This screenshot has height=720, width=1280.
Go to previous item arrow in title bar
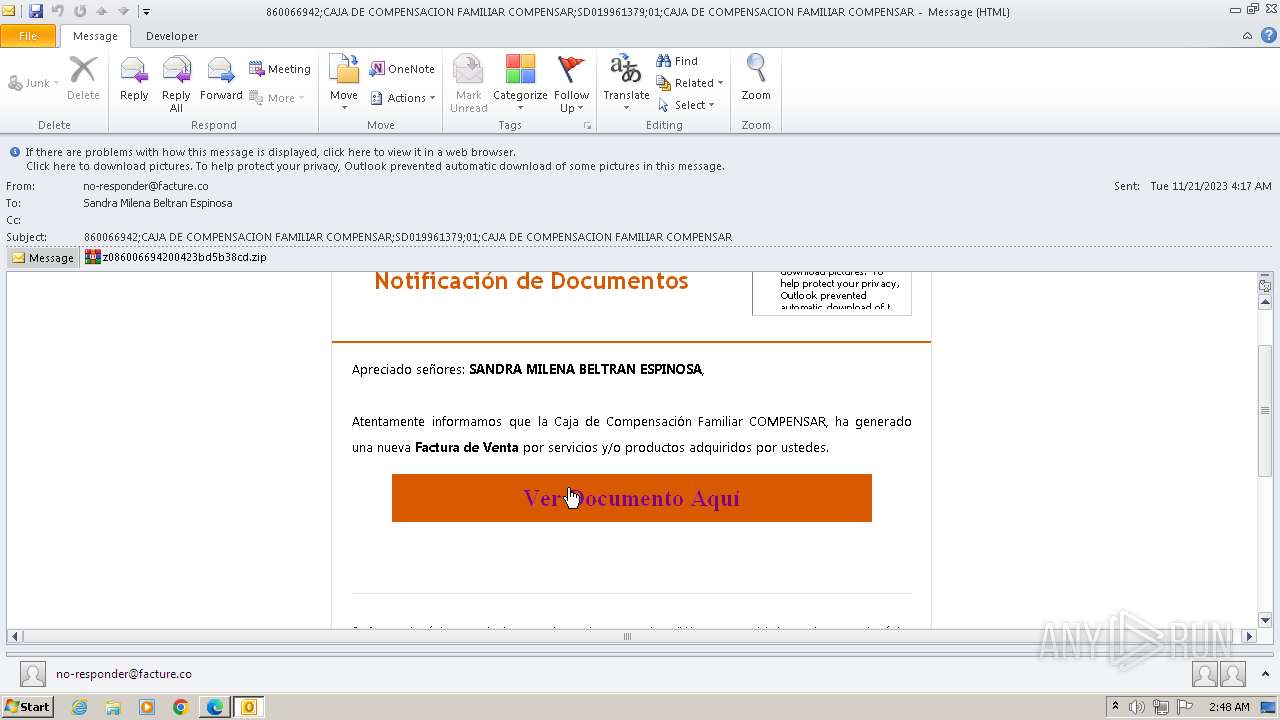point(102,12)
